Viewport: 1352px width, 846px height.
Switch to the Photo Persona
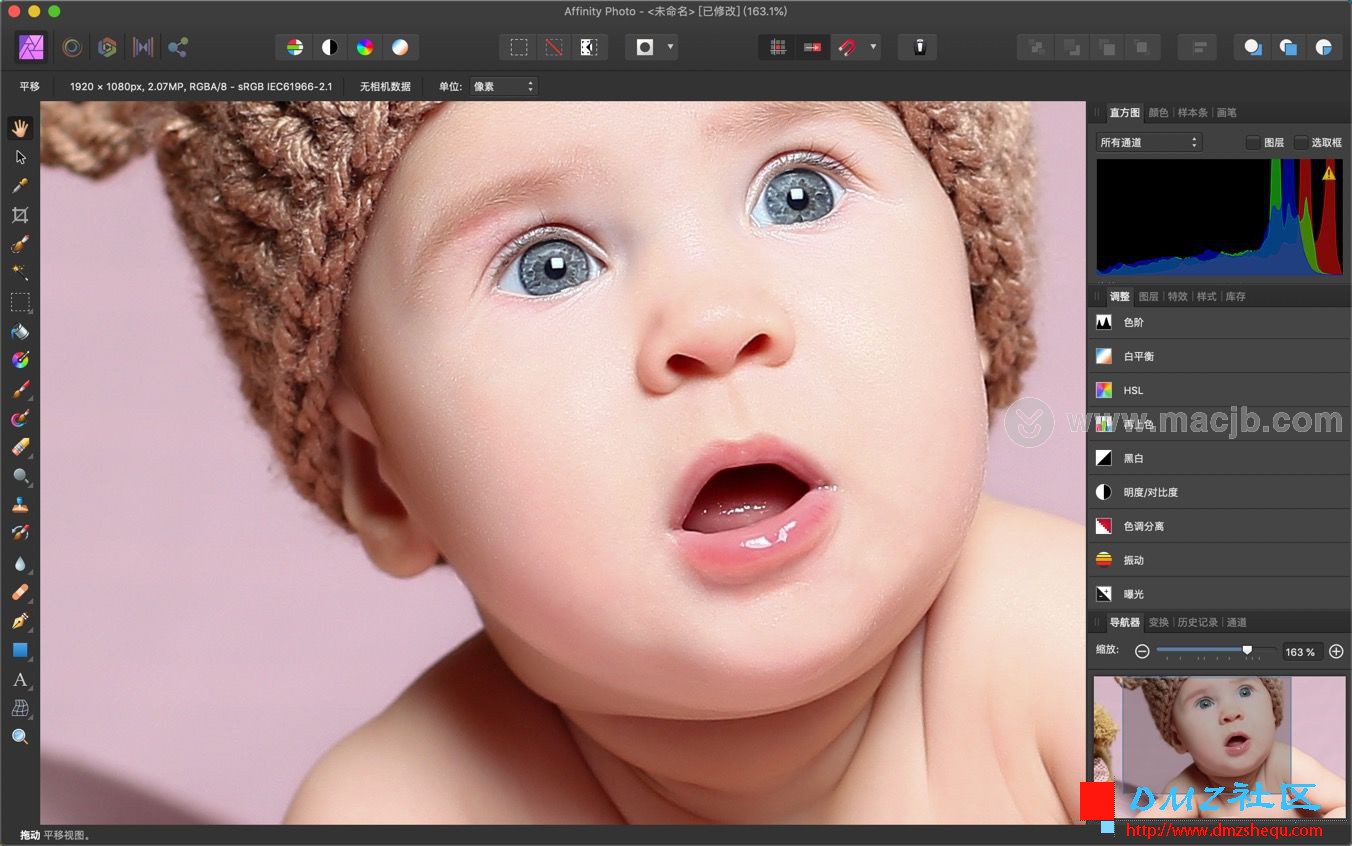(32, 47)
